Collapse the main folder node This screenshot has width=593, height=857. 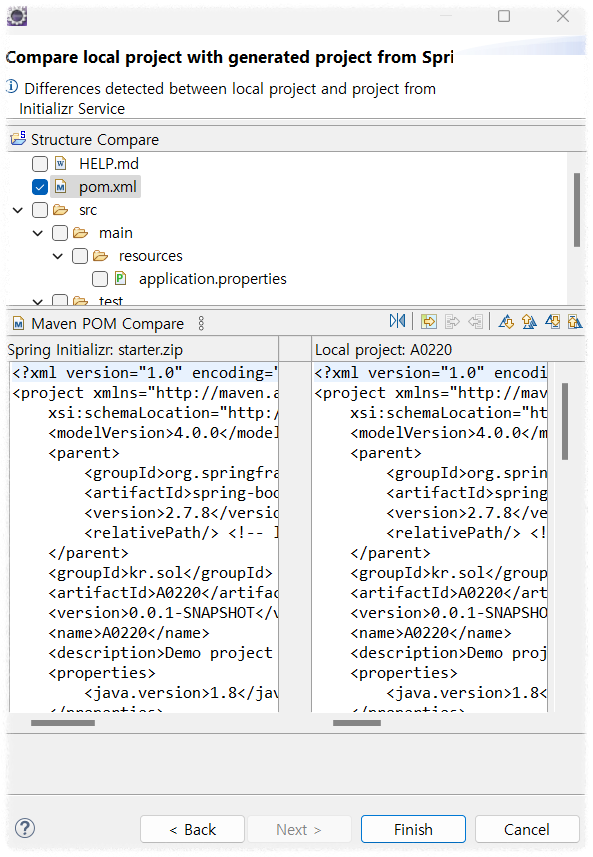point(38,233)
